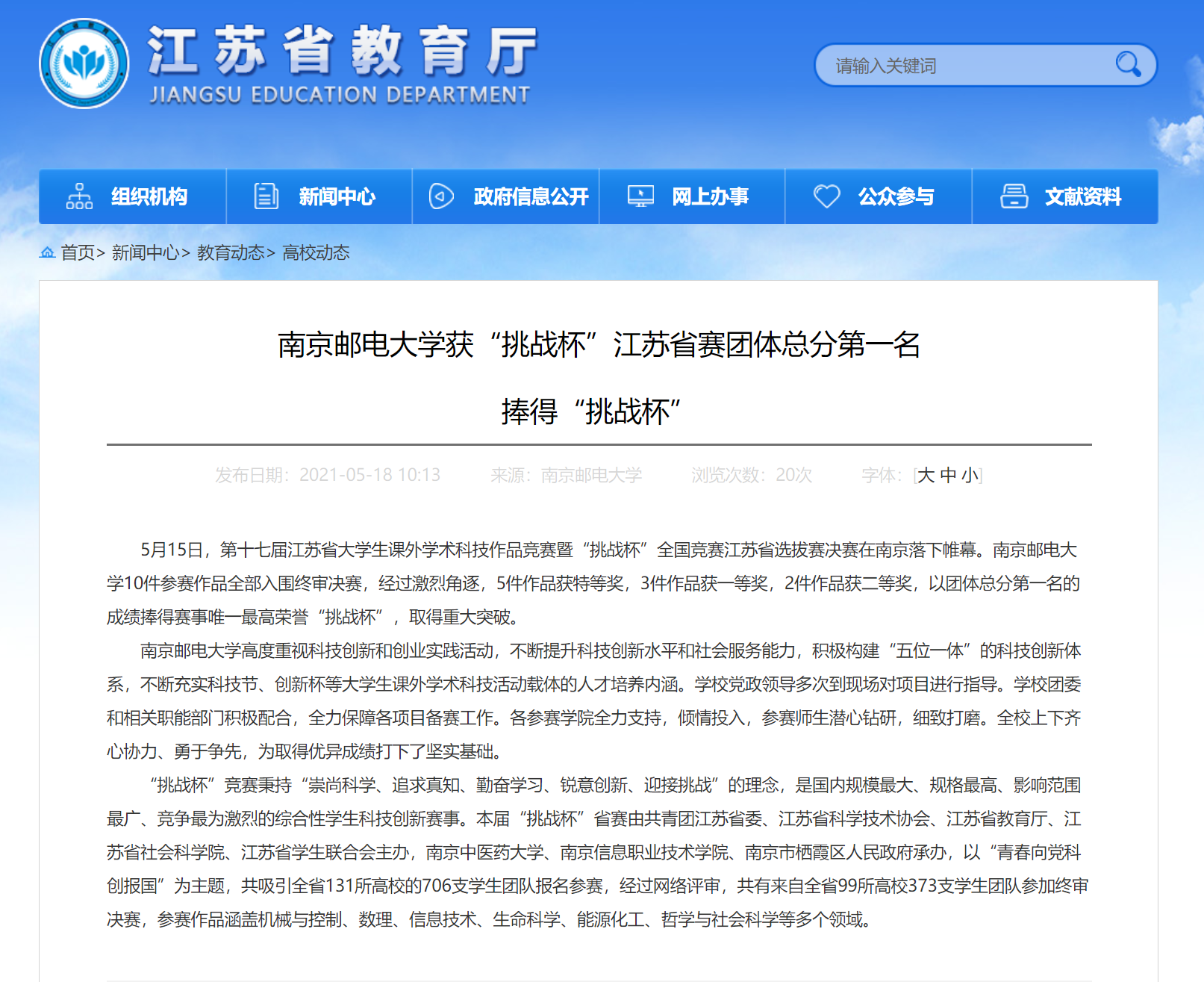This screenshot has width=1204, height=982.
Task: Open the 组织机构 menu item
Action: (x=149, y=196)
